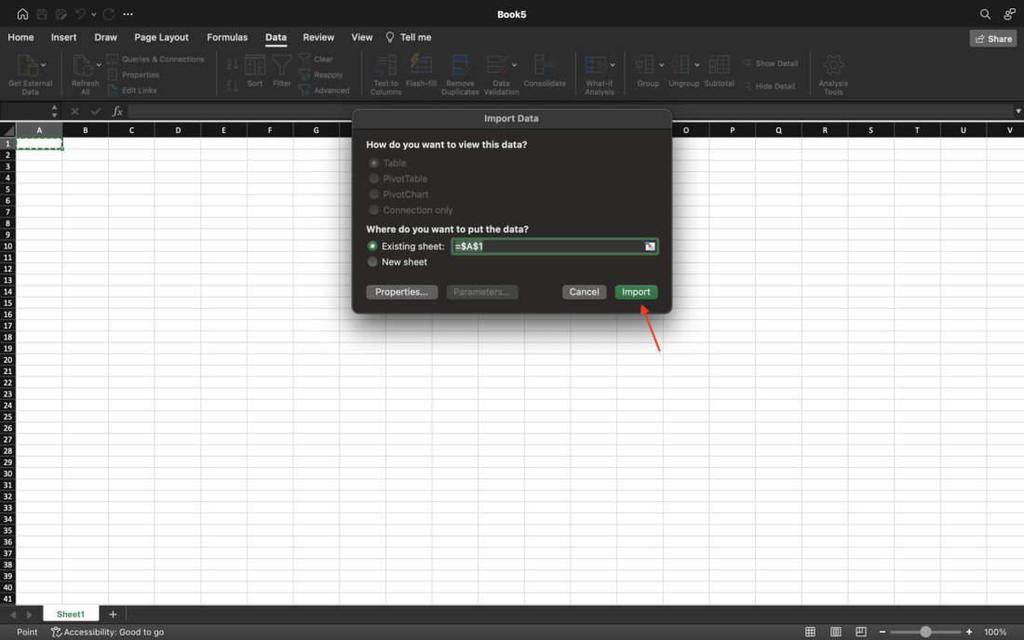Click Get External Data icon
This screenshot has height=640, width=1024.
pyautogui.click(x=27, y=66)
